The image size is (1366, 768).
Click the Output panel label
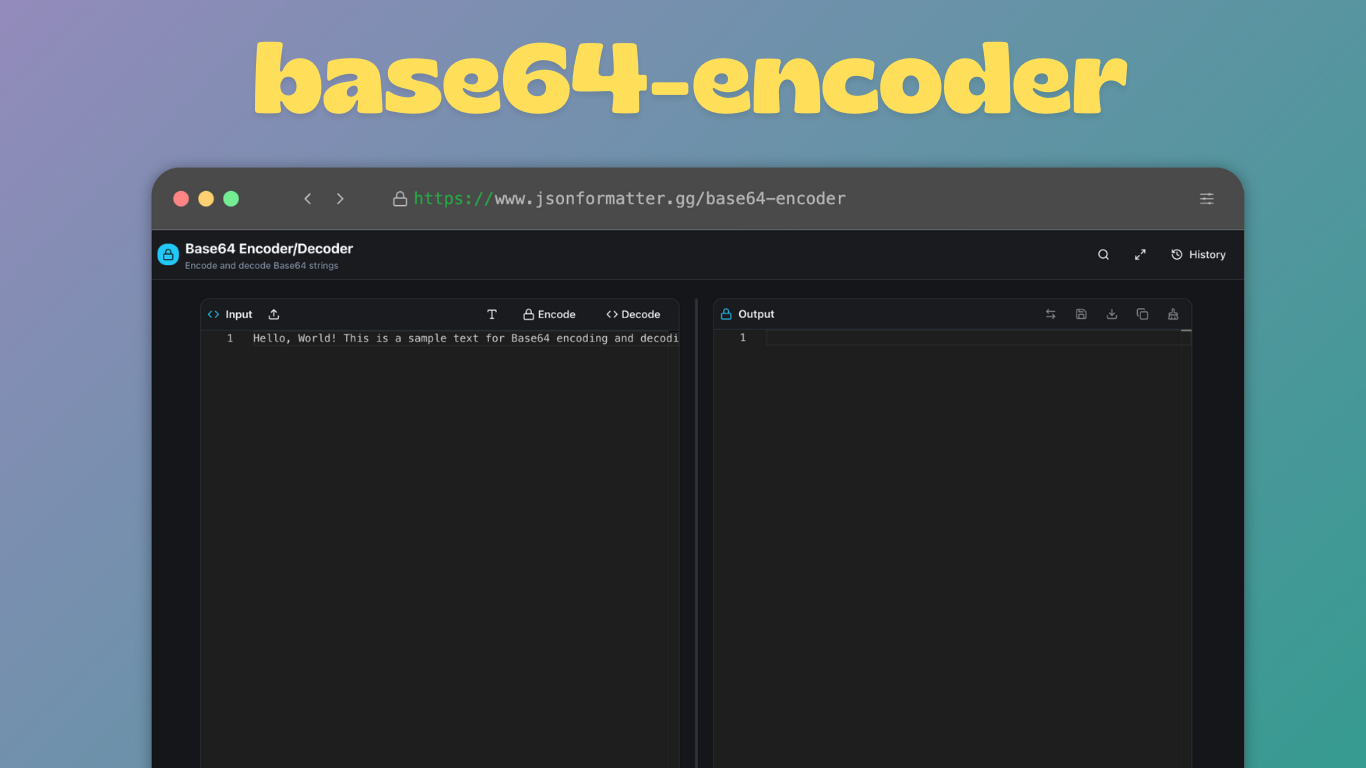point(756,314)
